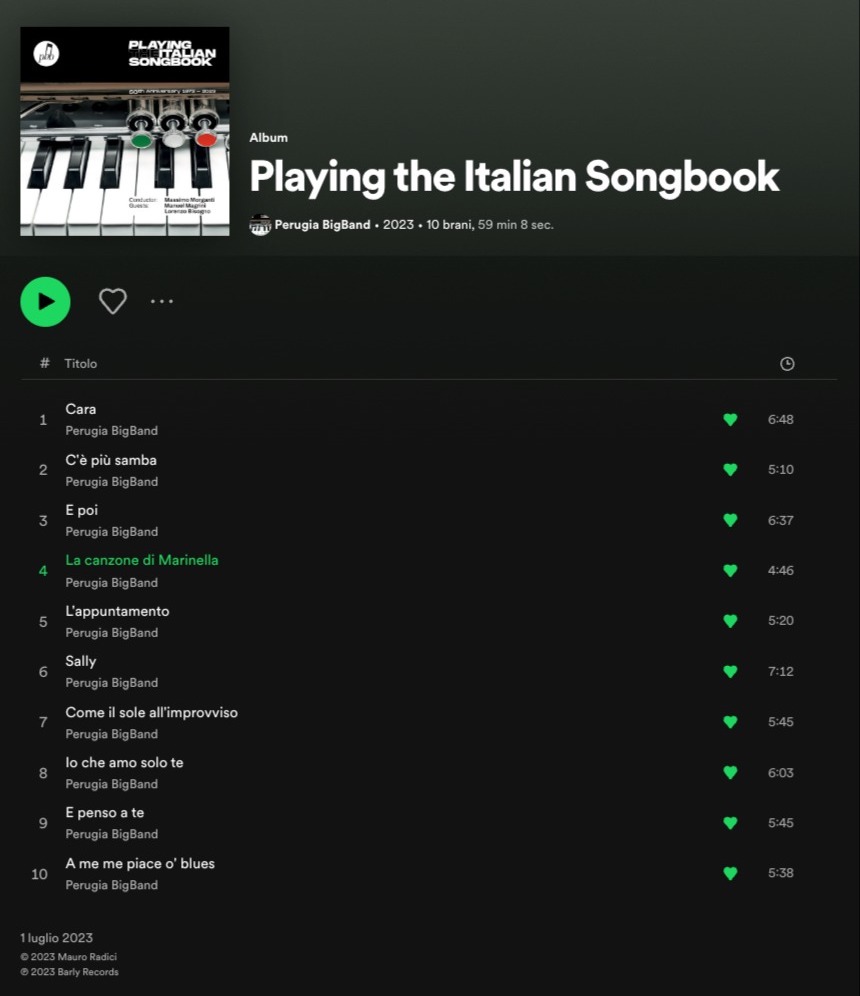Click heart beside Io che amo solo te
The image size is (860, 996).
730,772
